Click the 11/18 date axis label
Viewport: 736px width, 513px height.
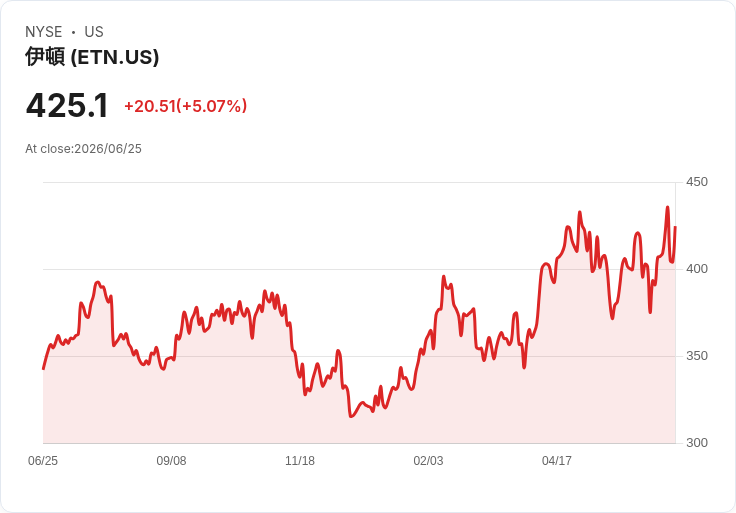300,461
